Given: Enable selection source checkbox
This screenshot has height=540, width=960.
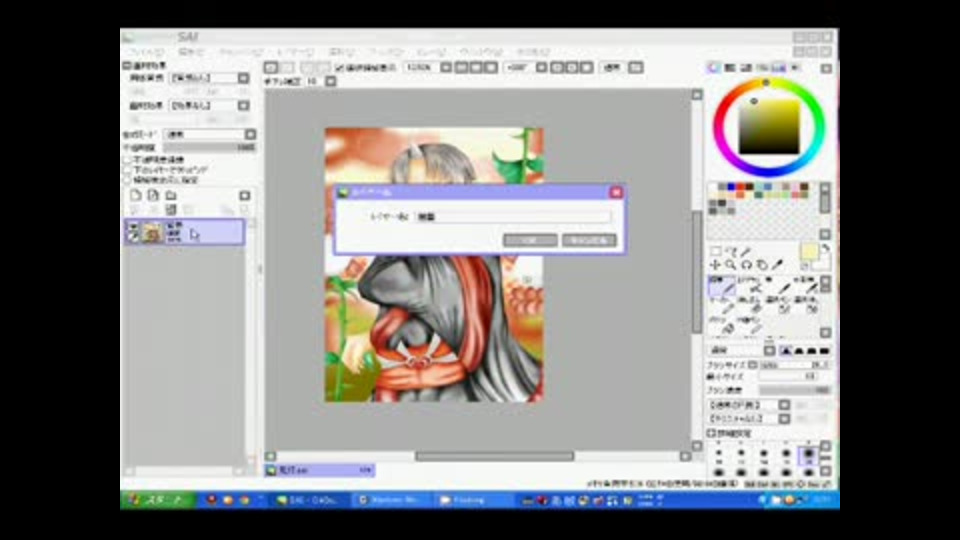Looking at the screenshot, I should [127, 180].
